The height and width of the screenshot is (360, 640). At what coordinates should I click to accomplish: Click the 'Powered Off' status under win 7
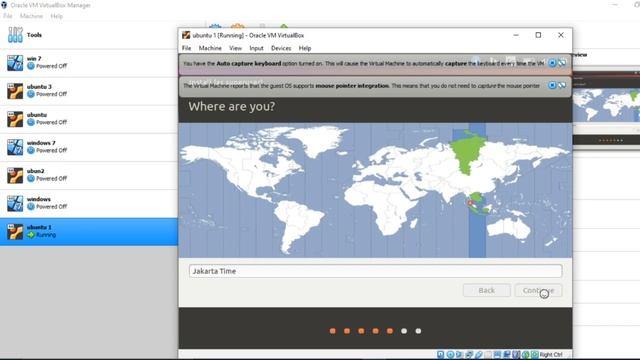click(x=51, y=66)
